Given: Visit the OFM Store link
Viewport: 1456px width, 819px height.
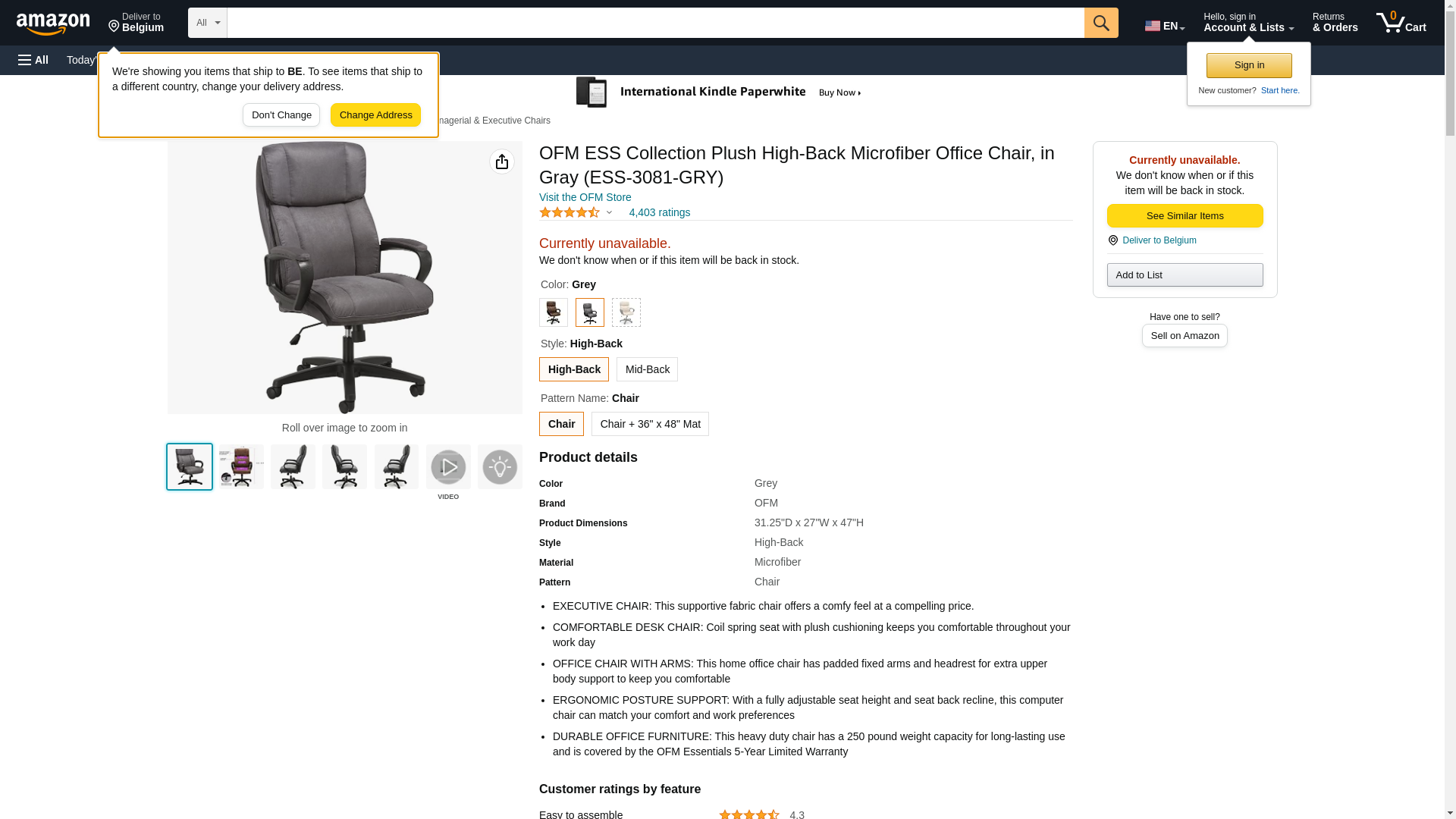Looking at the screenshot, I should click(585, 197).
